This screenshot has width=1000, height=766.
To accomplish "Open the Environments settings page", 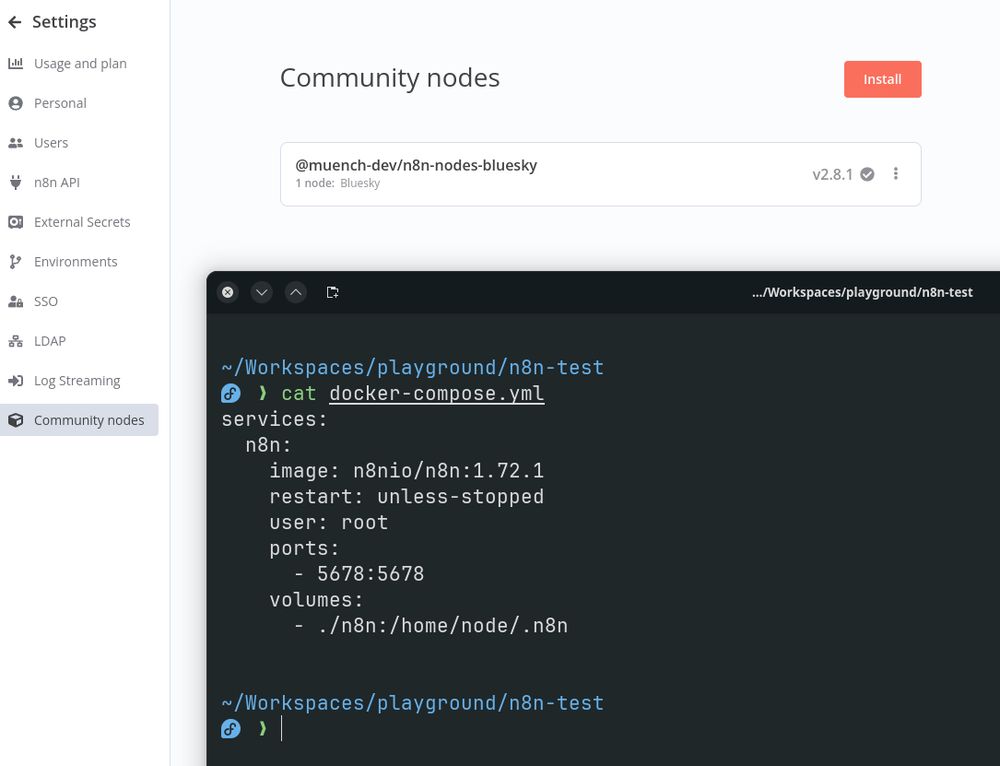I will pyautogui.click(x=79, y=261).
